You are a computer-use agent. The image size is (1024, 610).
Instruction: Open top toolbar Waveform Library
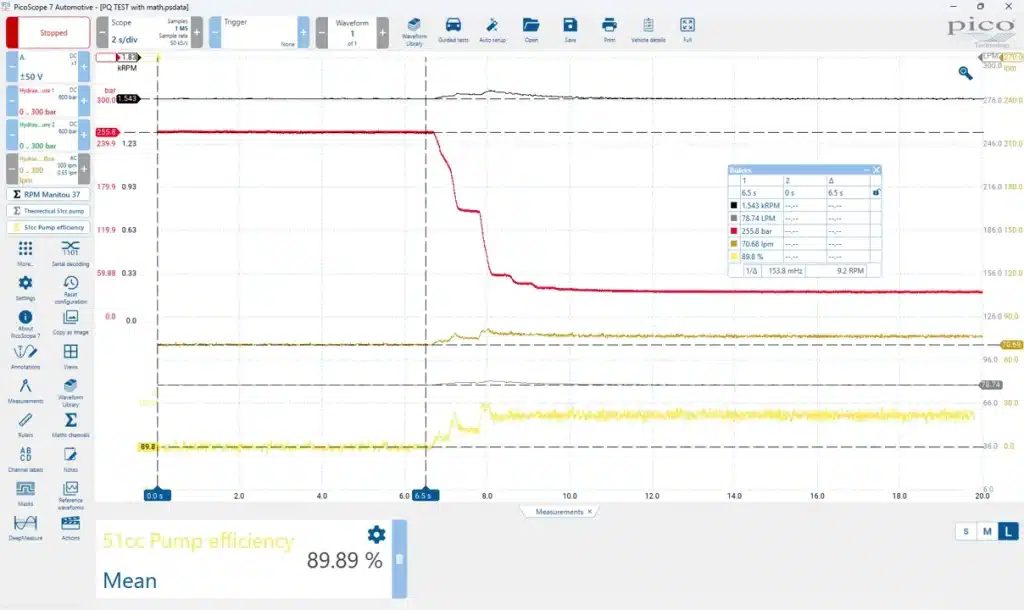point(414,31)
